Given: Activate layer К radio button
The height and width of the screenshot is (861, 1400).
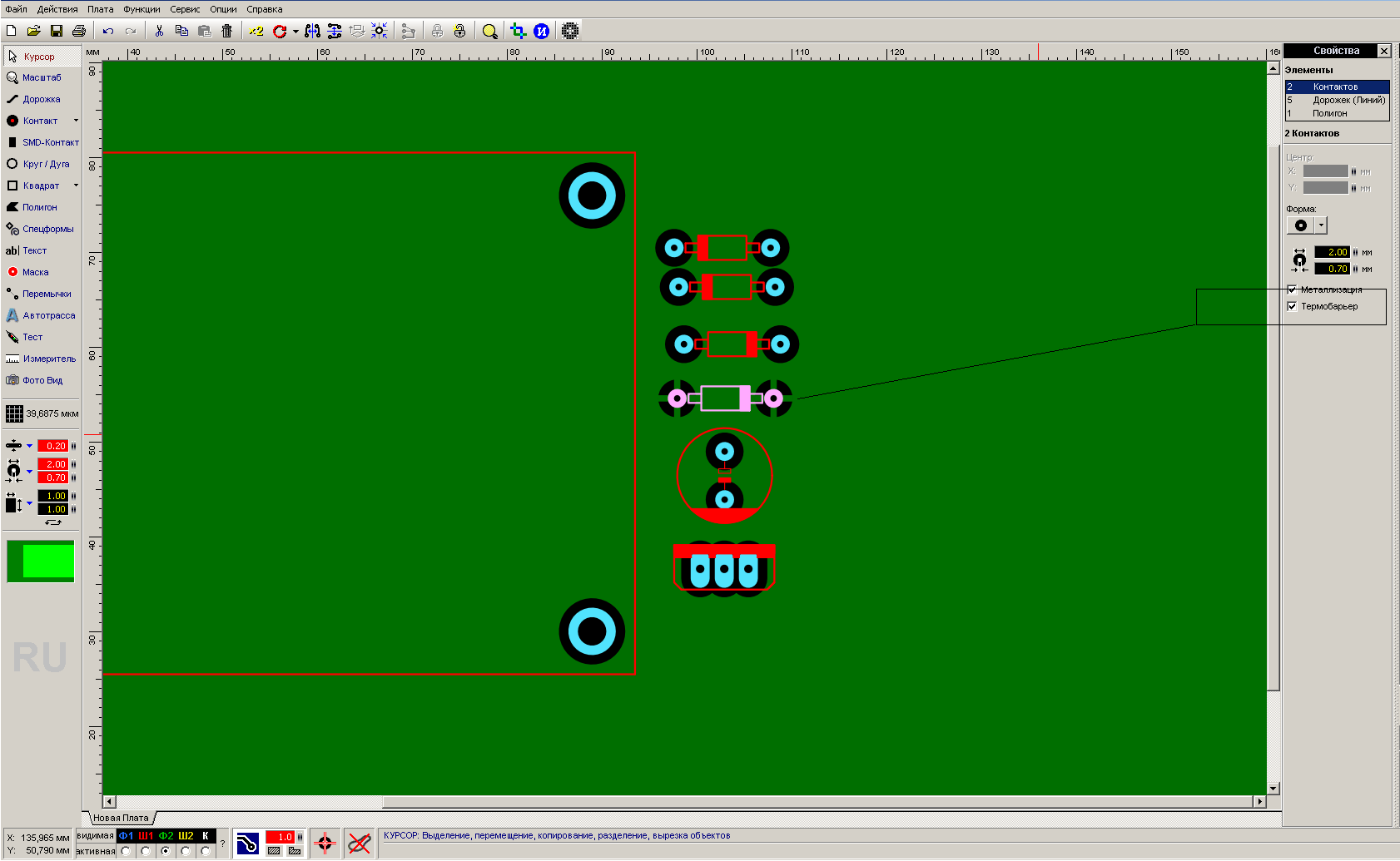Looking at the screenshot, I should 206,851.
